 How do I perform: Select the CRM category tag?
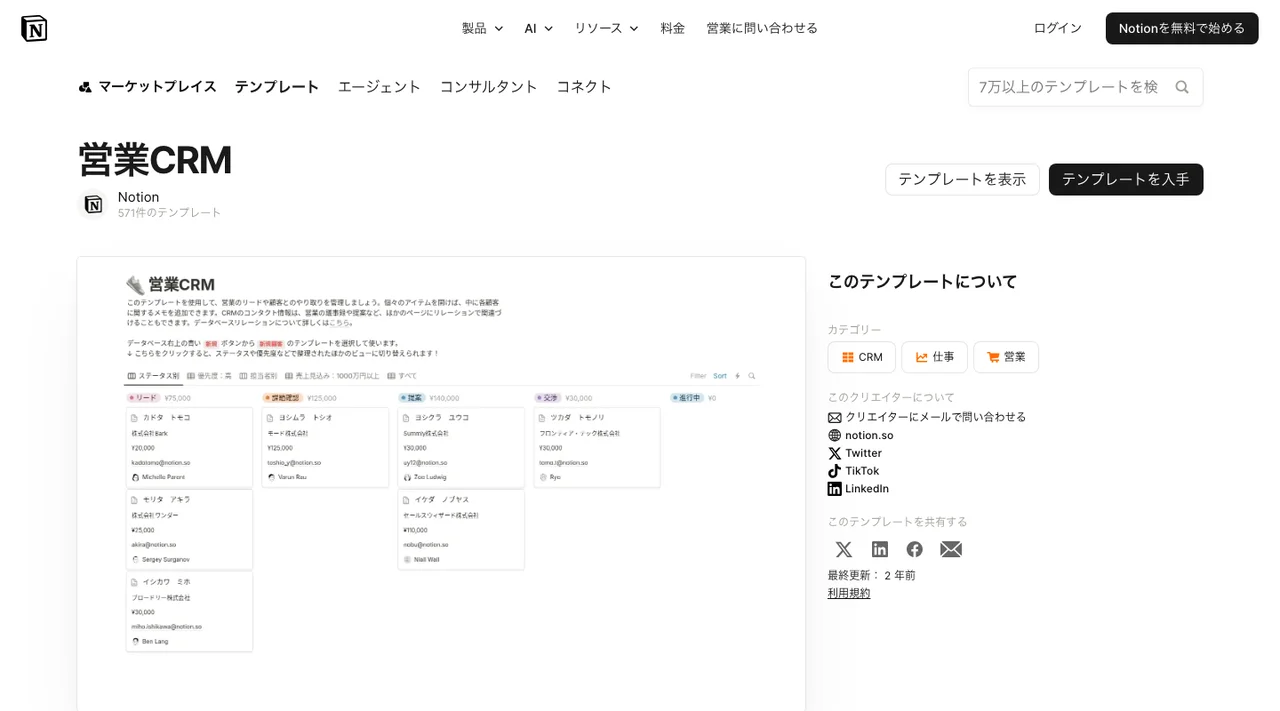tap(862, 357)
